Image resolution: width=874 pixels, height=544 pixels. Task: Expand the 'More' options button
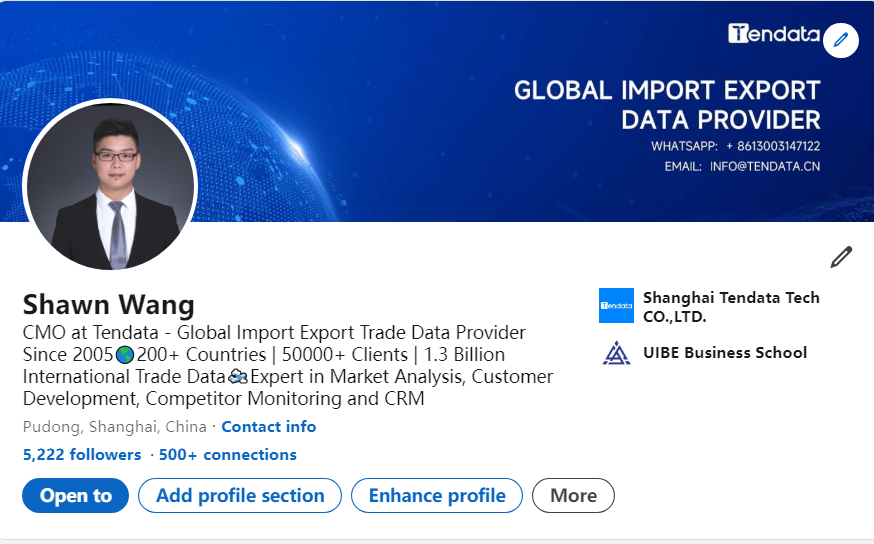click(x=573, y=496)
